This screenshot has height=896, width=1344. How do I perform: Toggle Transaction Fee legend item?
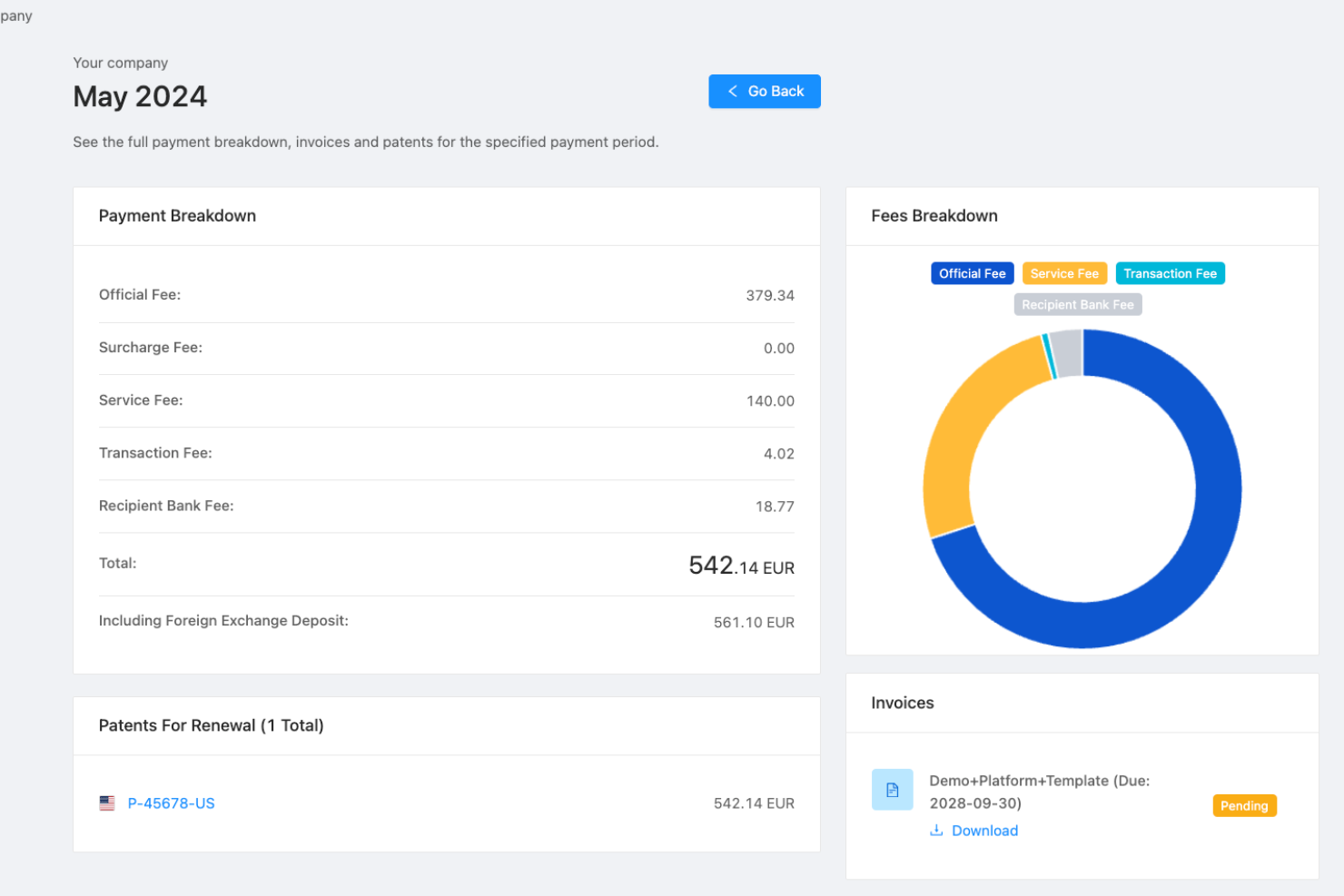pyautogui.click(x=1170, y=273)
